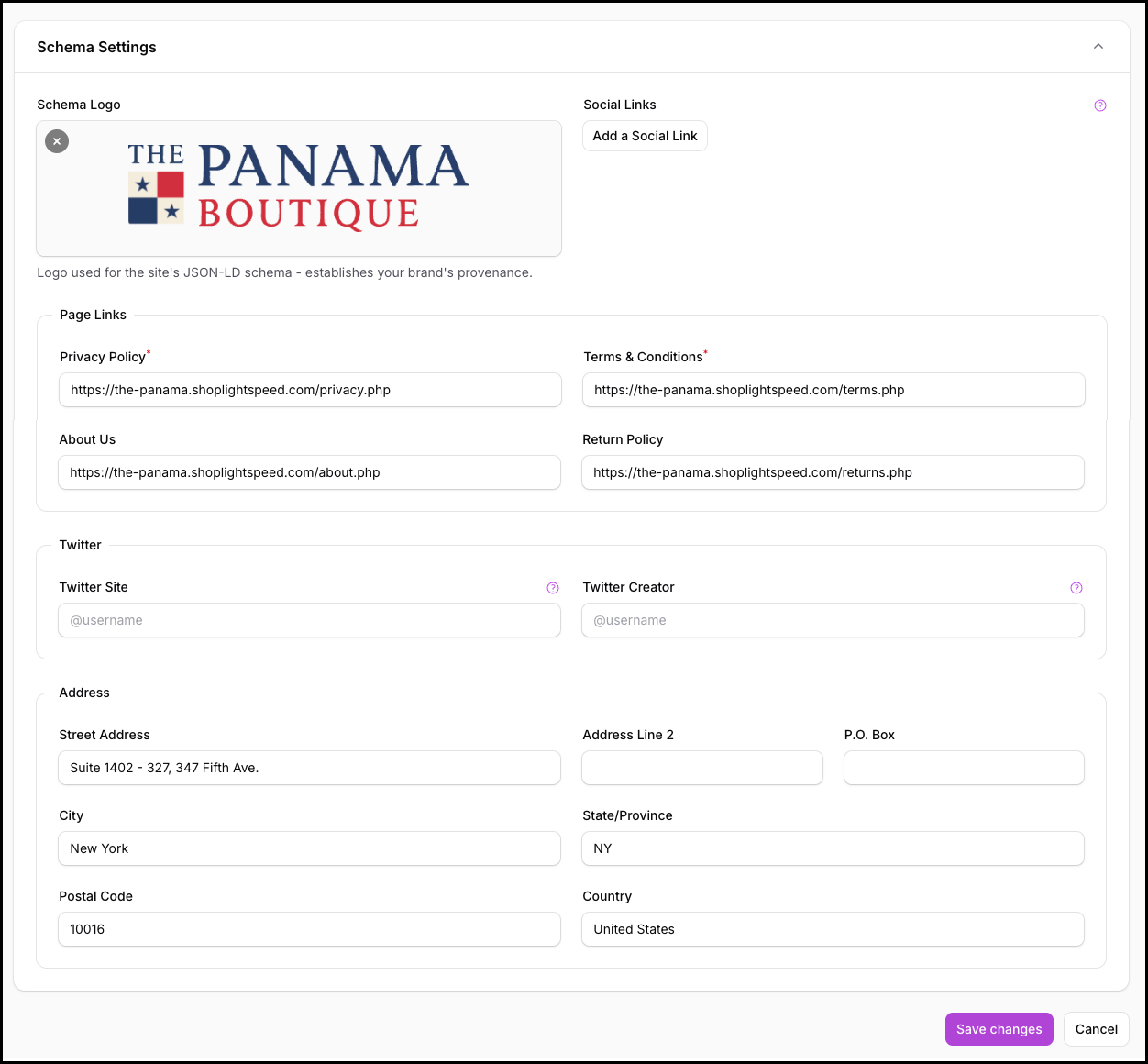Viewport: 1148px width, 1064px height.
Task: Click the Save changes button
Action: tap(999, 1029)
